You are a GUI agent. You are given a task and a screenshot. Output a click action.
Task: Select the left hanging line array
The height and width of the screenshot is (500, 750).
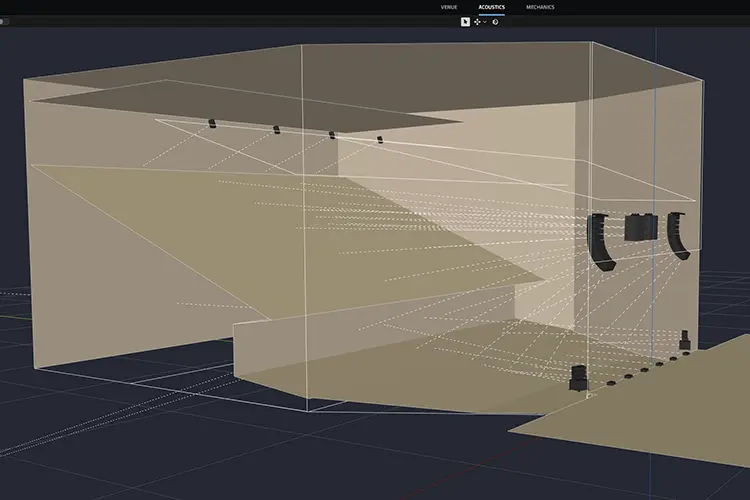[600, 242]
